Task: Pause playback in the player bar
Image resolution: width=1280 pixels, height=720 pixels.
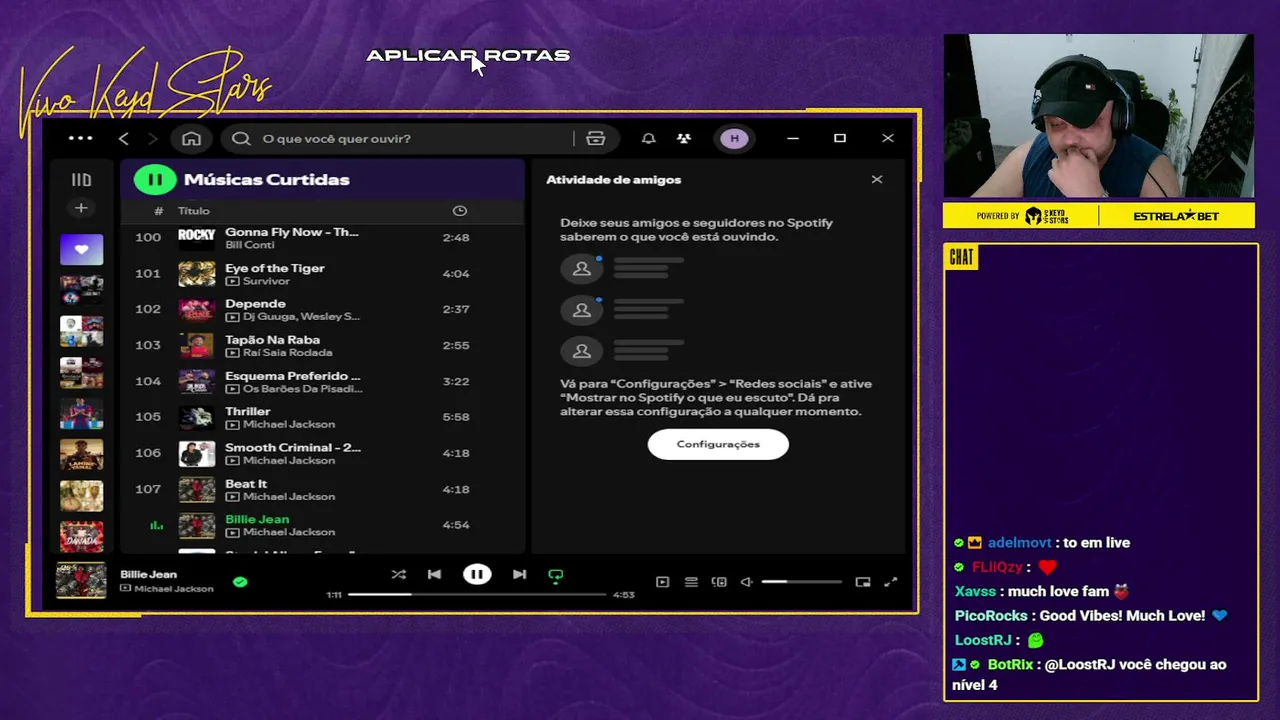Action: coord(477,574)
